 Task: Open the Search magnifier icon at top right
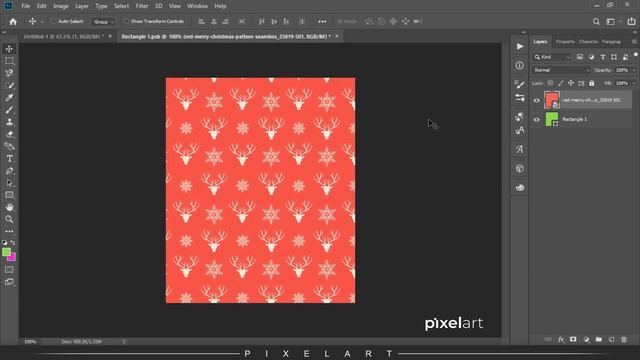[x=596, y=22]
